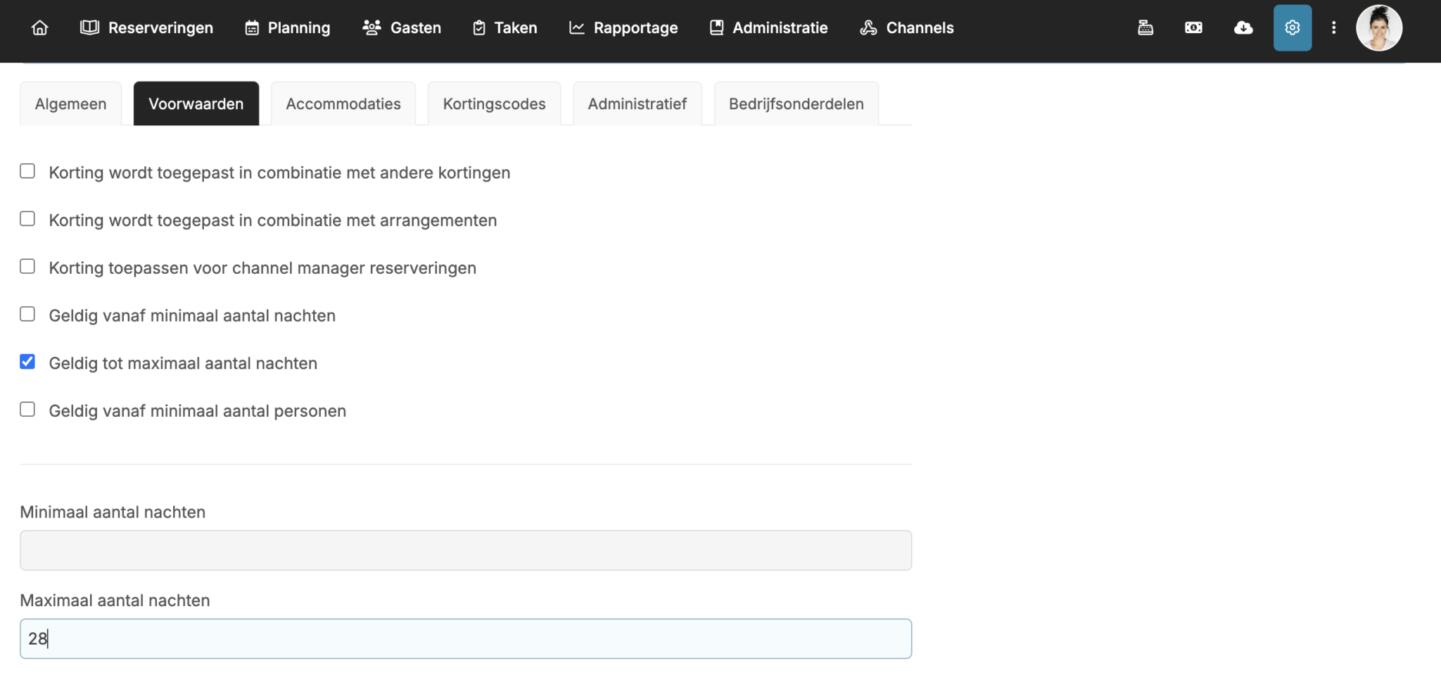Open the Accommodaties tab

click(x=343, y=104)
